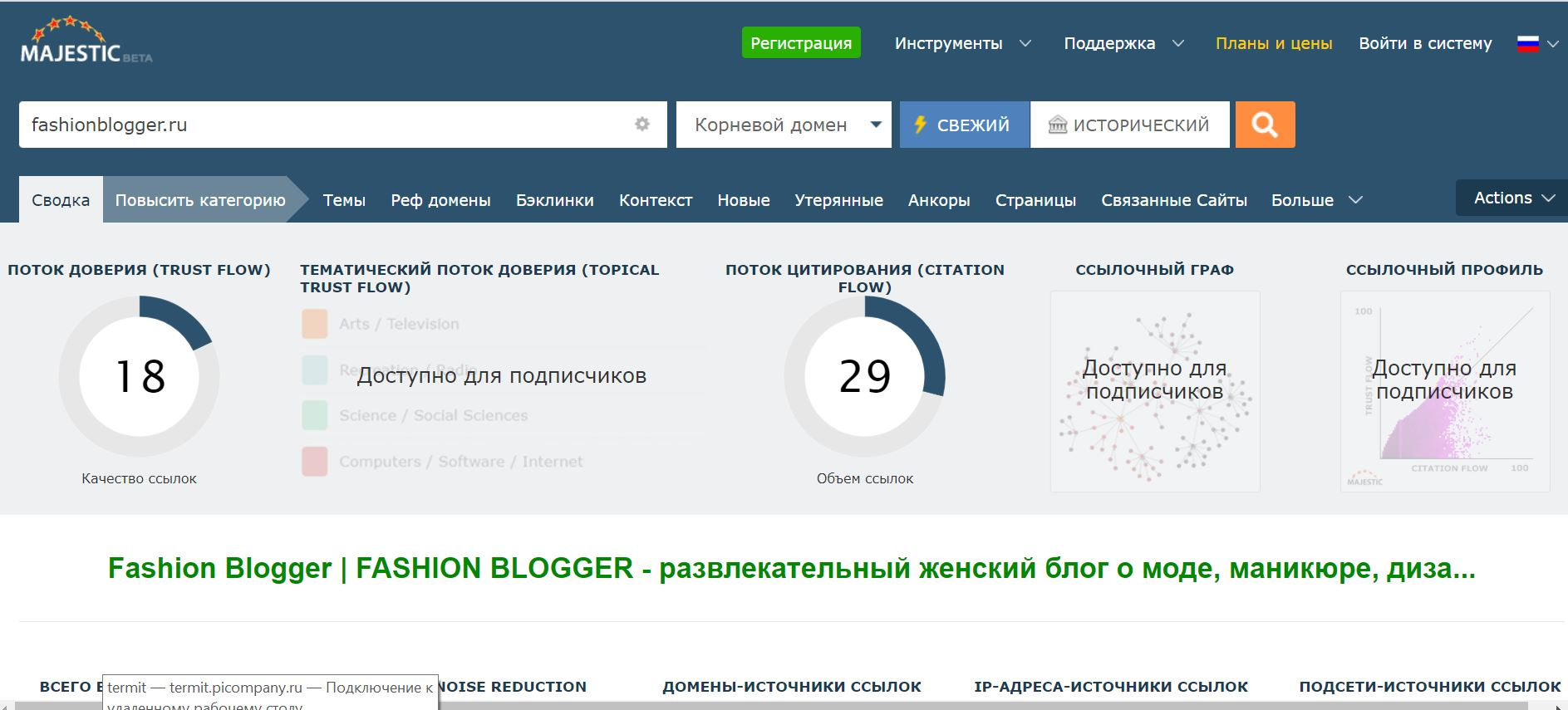This screenshot has width=1568, height=710.
Task: Expand the Больше menu
Action: pyautogui.click(x=1316, y=200)
